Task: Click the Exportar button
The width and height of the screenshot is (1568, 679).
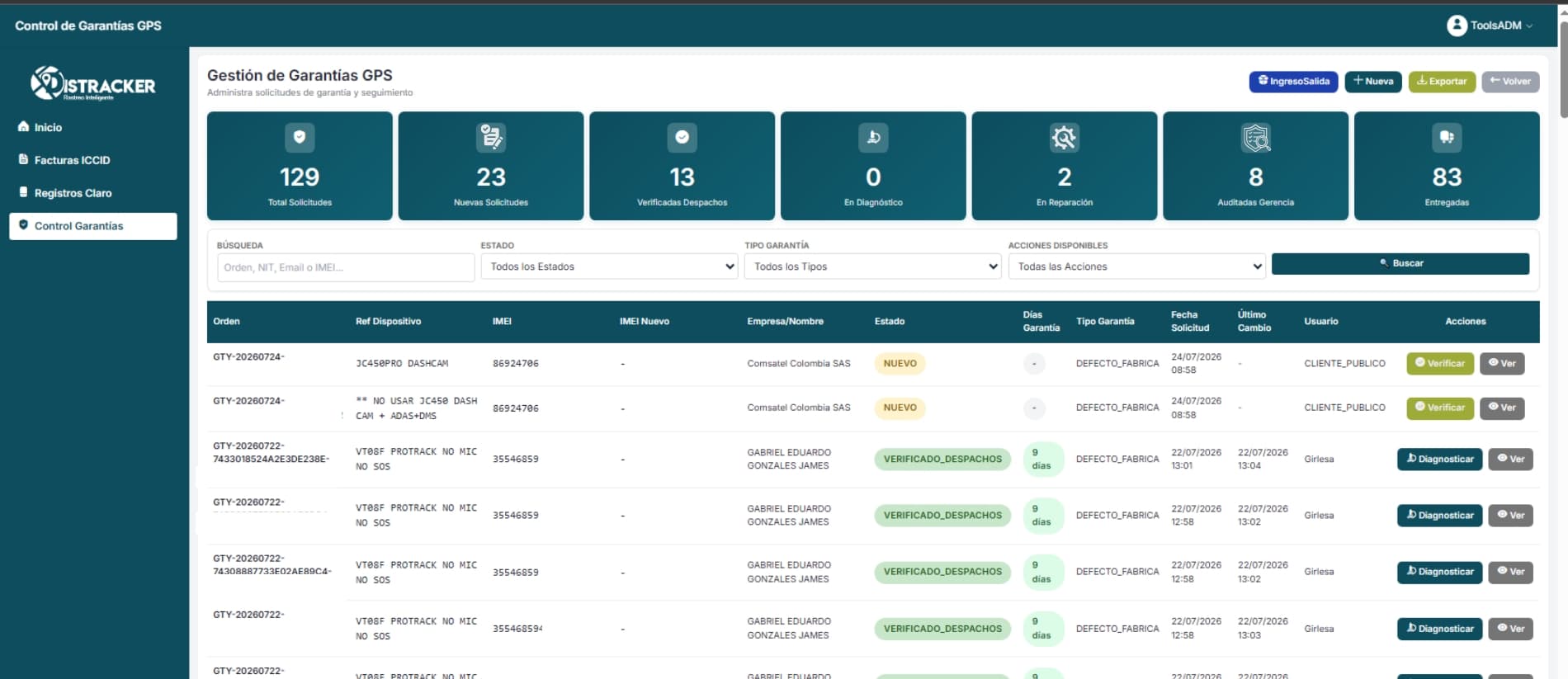Action: [1442, 82]
